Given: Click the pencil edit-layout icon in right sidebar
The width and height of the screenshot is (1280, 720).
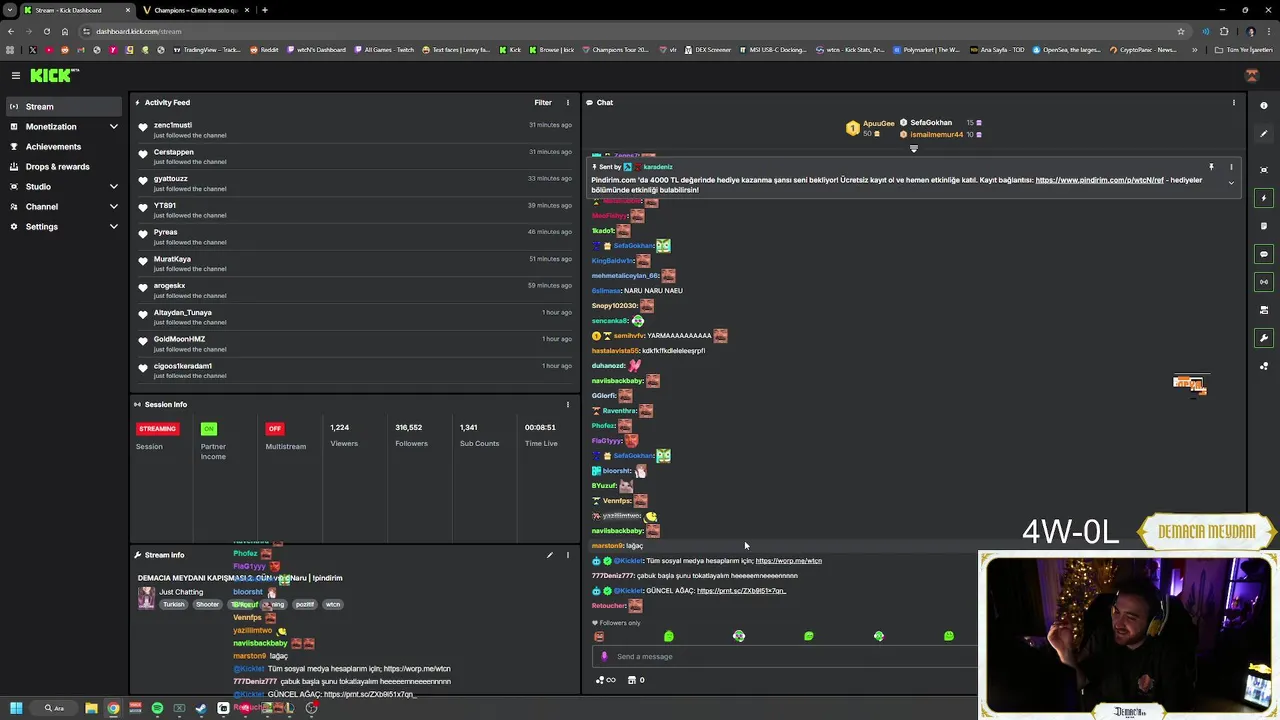Looking at the screenshot, I should [x=1263, y=134].
